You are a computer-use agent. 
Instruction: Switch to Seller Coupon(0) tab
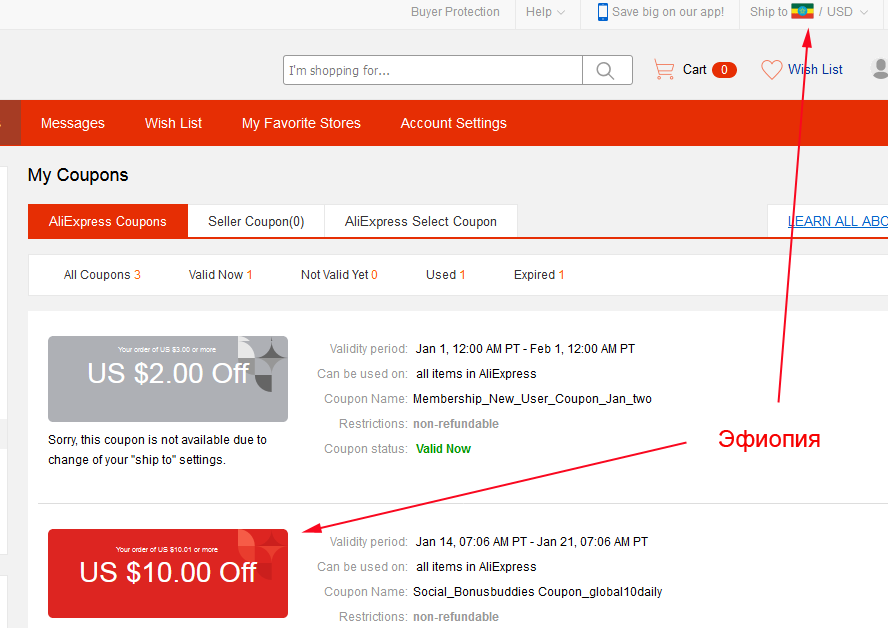pyautogui.click(x=256, y=221)
